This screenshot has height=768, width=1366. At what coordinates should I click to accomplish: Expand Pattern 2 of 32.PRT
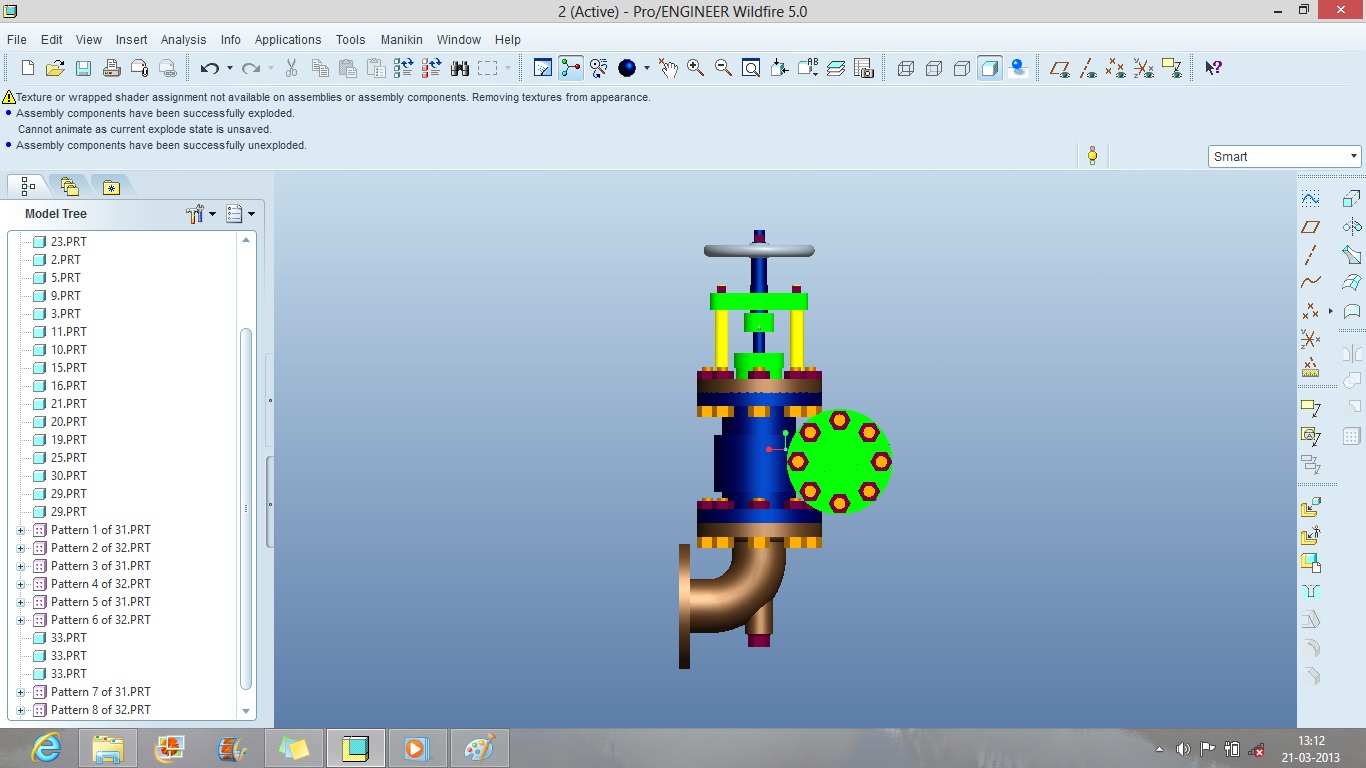(x=21, y=548)
